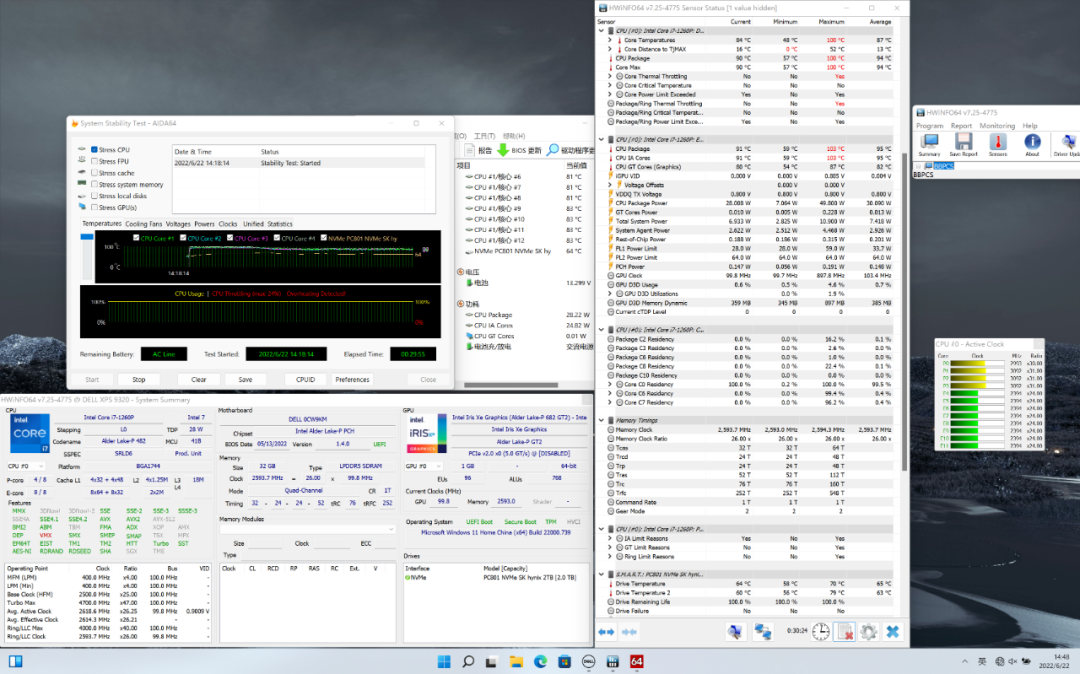
Task: Click the Summary monitor icon
Action: pos(929,143)
